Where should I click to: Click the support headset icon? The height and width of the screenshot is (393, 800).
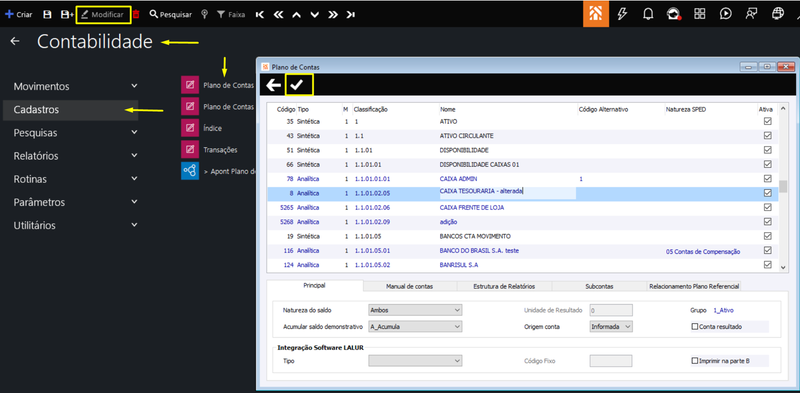pos(673,14)
